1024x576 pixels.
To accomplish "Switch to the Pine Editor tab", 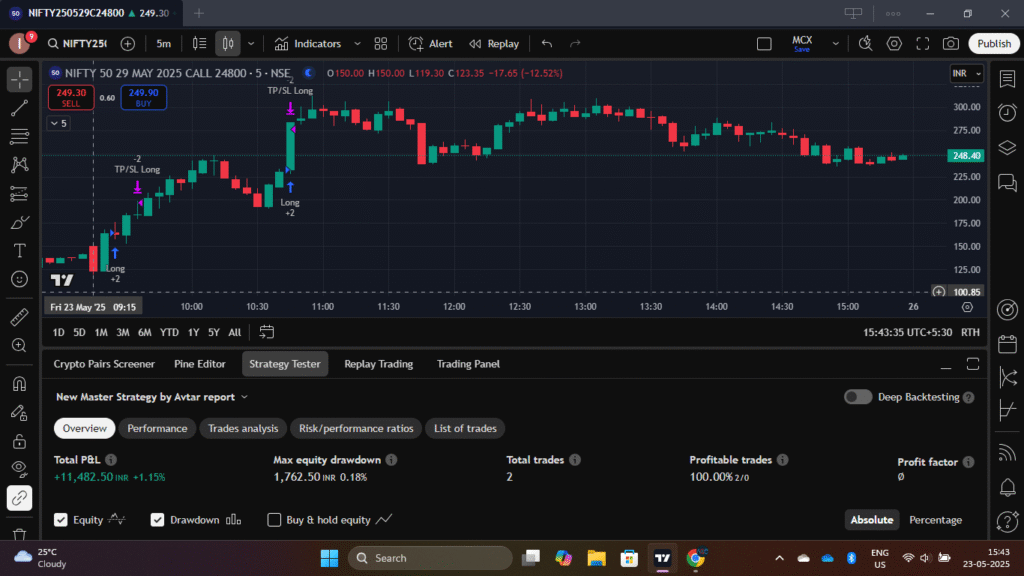I will (x=200, y=364).
